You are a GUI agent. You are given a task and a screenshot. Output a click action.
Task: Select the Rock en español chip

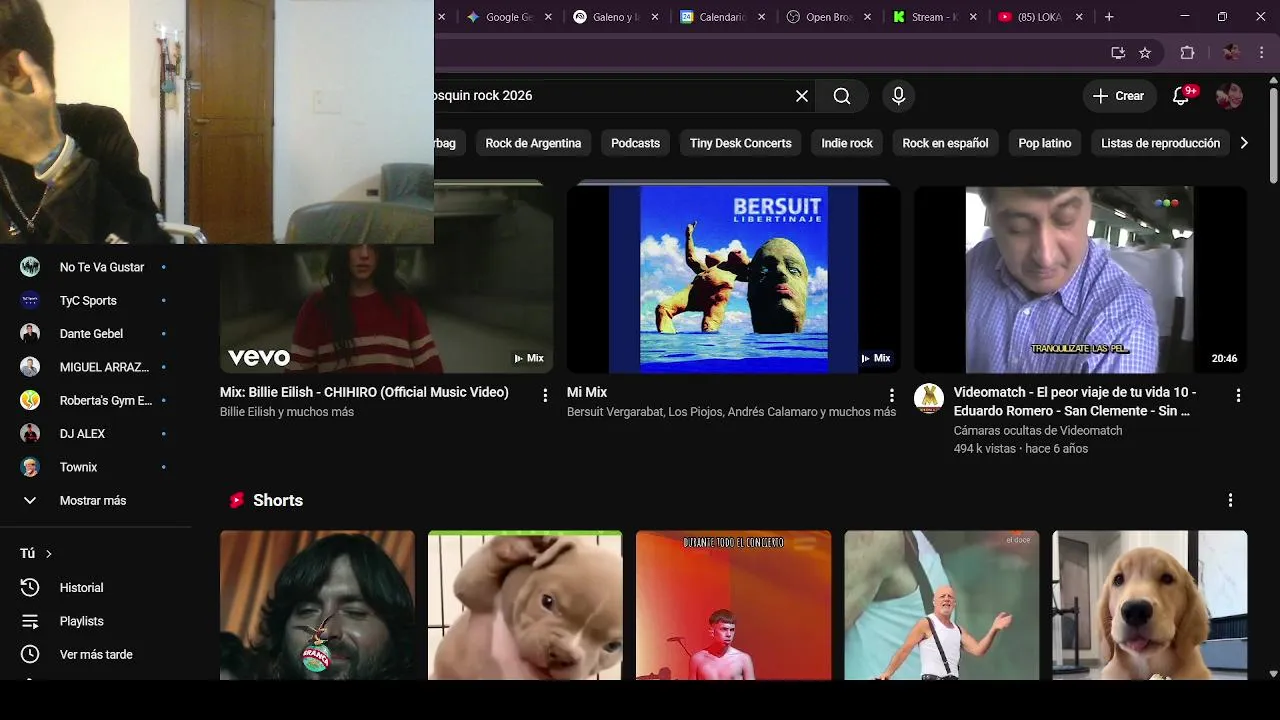point(945,143)
